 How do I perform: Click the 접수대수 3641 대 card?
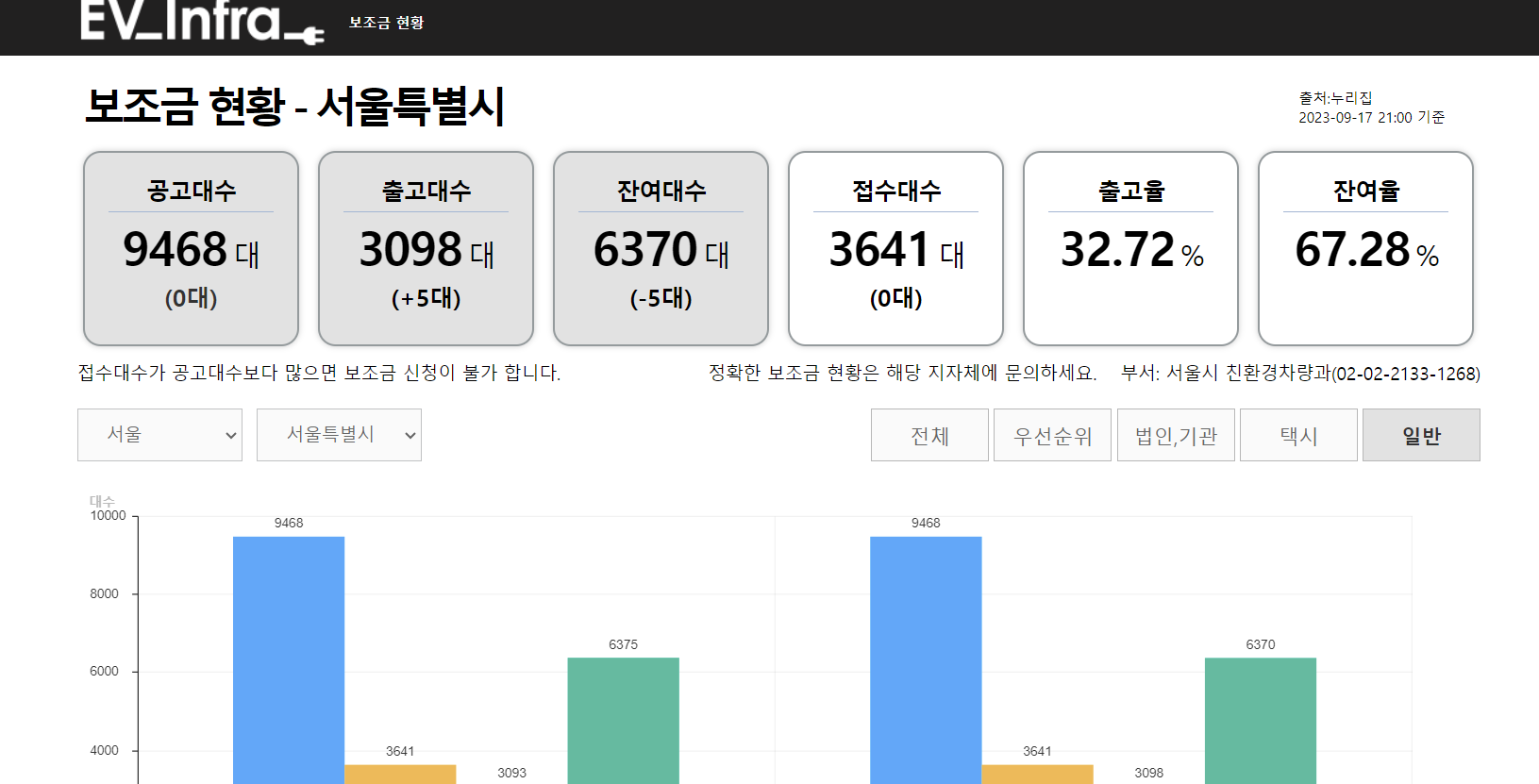pyautogui.click(x=895, y=248)
